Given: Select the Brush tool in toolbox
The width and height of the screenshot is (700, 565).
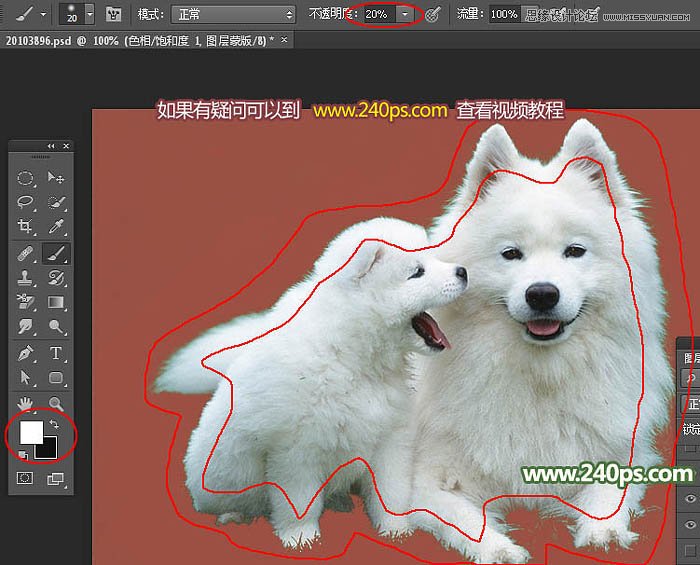Looking at the screenshot, I should (x=57, y=253).
